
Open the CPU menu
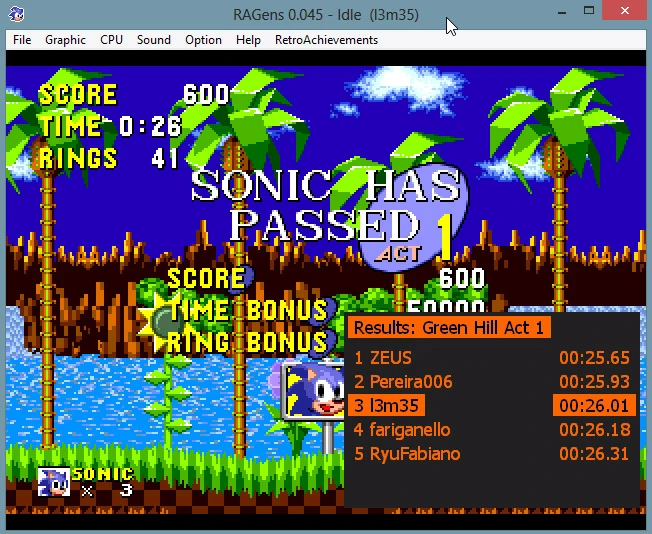111,40
